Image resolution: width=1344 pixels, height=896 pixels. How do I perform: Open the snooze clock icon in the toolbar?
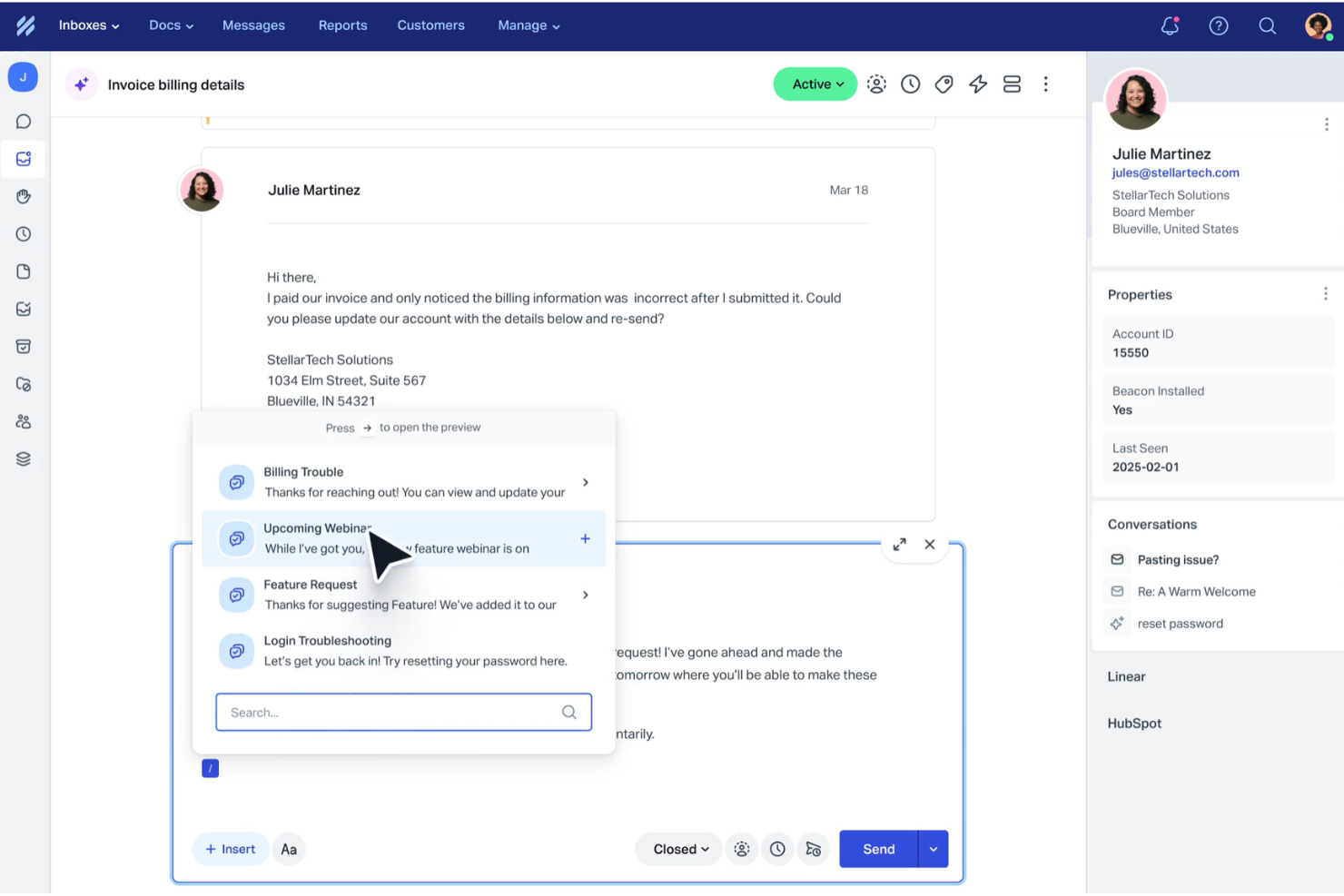point(910,84)
